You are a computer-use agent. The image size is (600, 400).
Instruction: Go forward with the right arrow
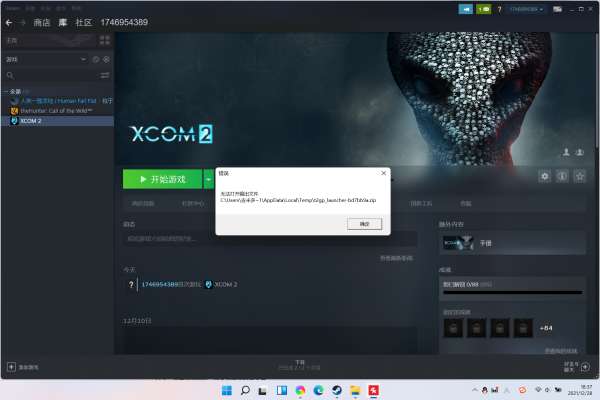[x=22, y=23]
